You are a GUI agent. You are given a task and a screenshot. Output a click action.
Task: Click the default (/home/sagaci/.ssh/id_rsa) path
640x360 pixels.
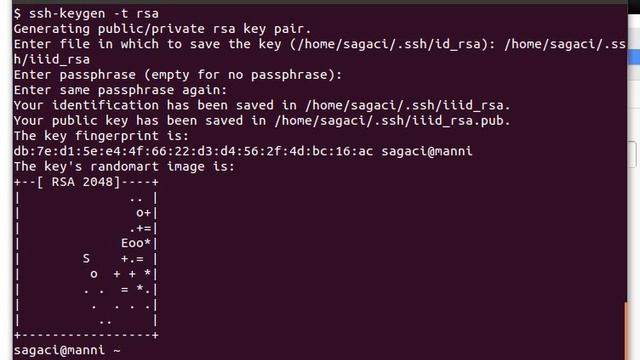[x=387, y=44]
